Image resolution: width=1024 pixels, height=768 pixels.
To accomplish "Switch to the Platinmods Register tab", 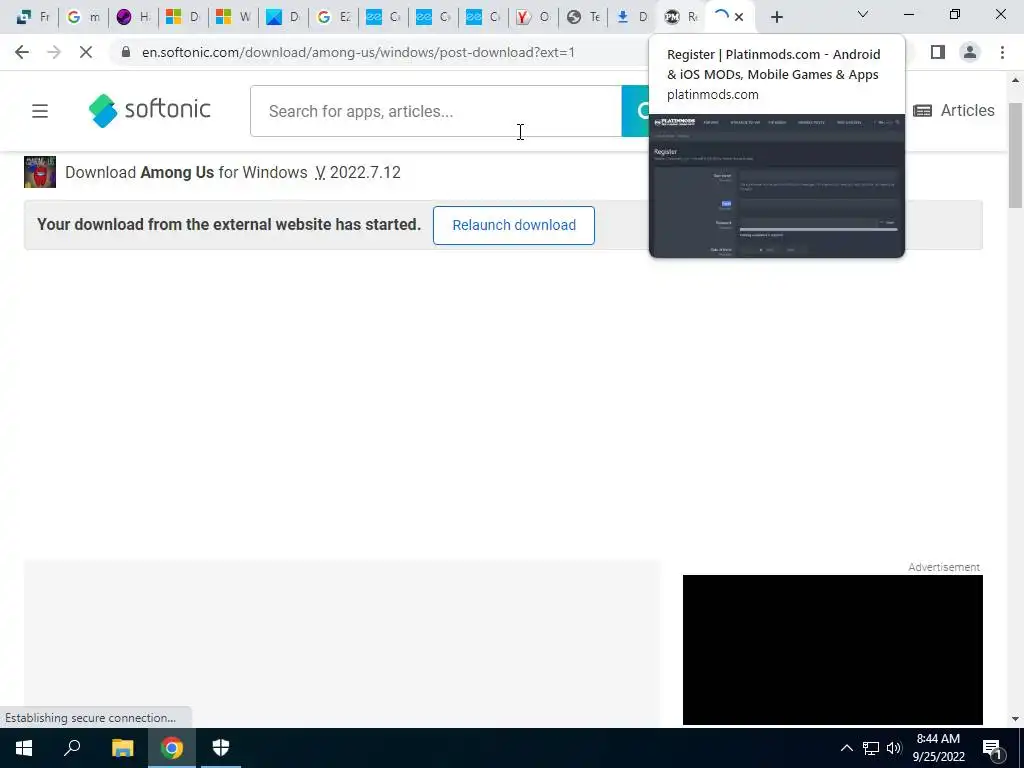I will click(x=680, y=17).
